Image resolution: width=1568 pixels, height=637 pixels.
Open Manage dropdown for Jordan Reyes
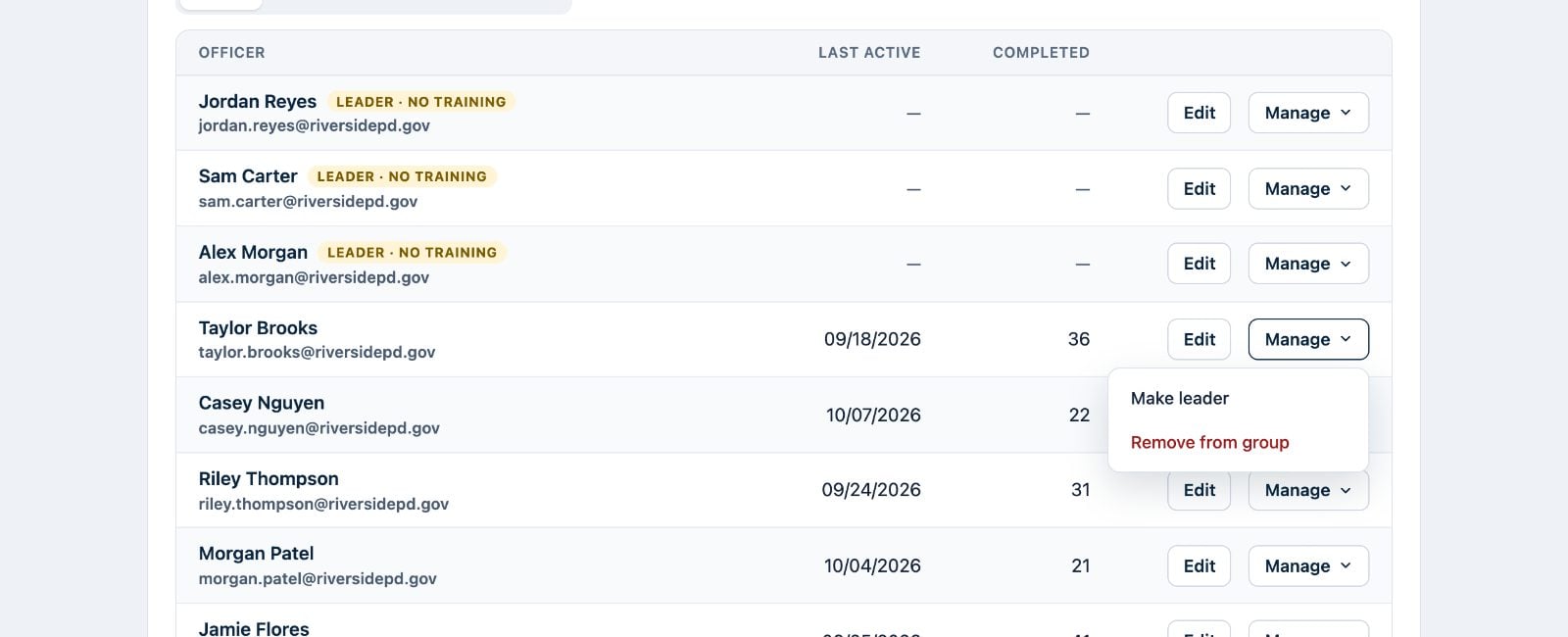pos(1308,113)
